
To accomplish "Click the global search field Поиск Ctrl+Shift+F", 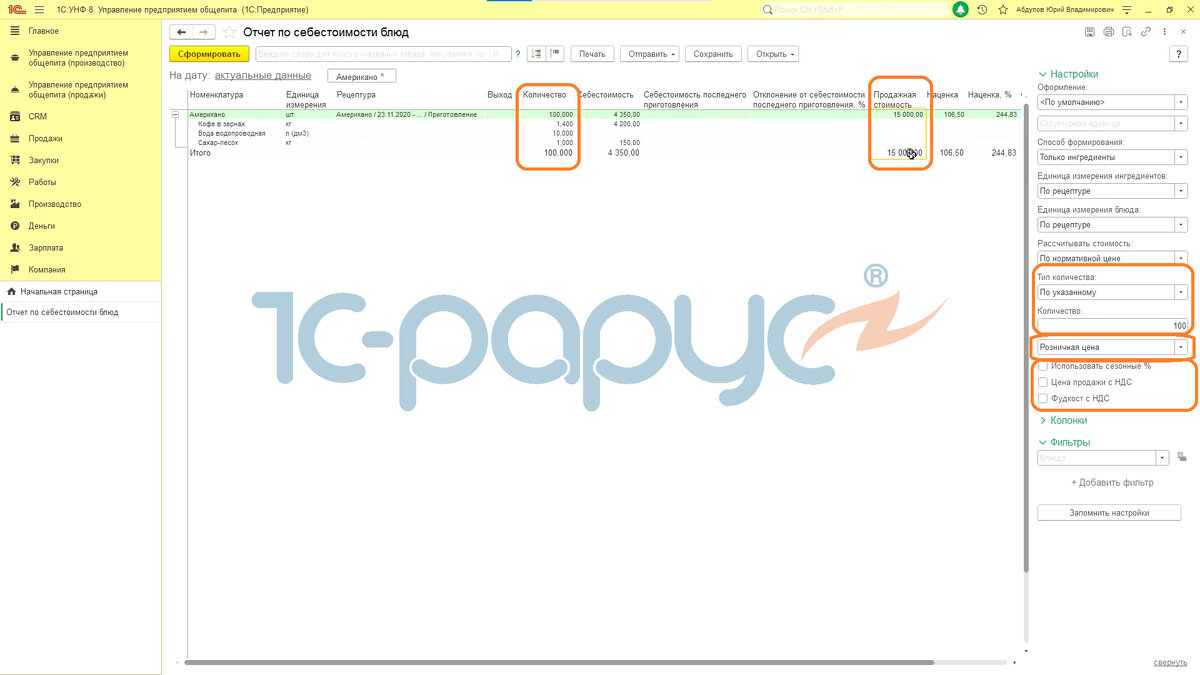I will point(853,9).
